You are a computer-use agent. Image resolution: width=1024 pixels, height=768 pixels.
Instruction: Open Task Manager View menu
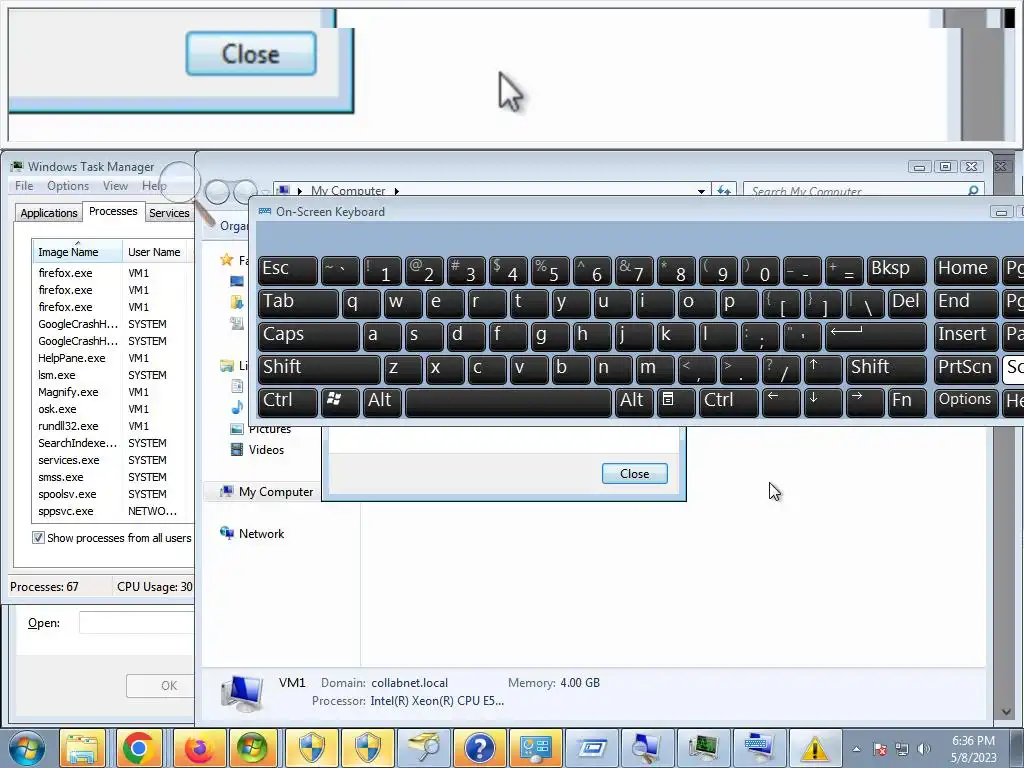click(x=115, y=185)
